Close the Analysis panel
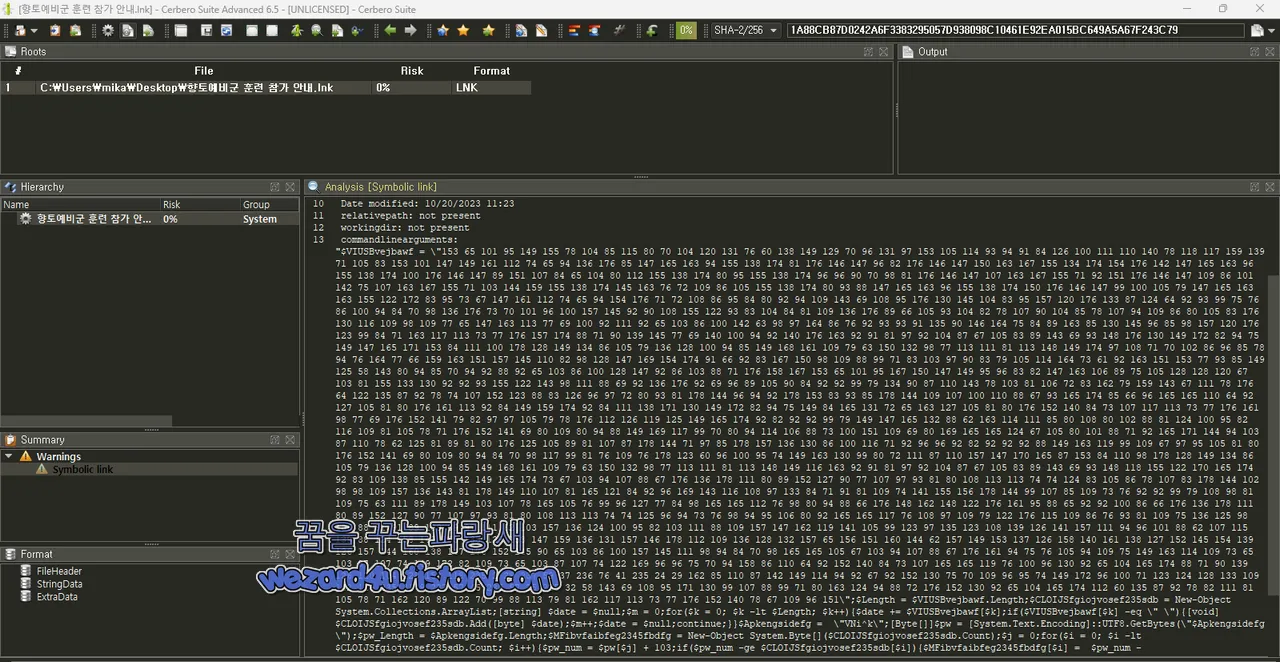 point(1270,187)
